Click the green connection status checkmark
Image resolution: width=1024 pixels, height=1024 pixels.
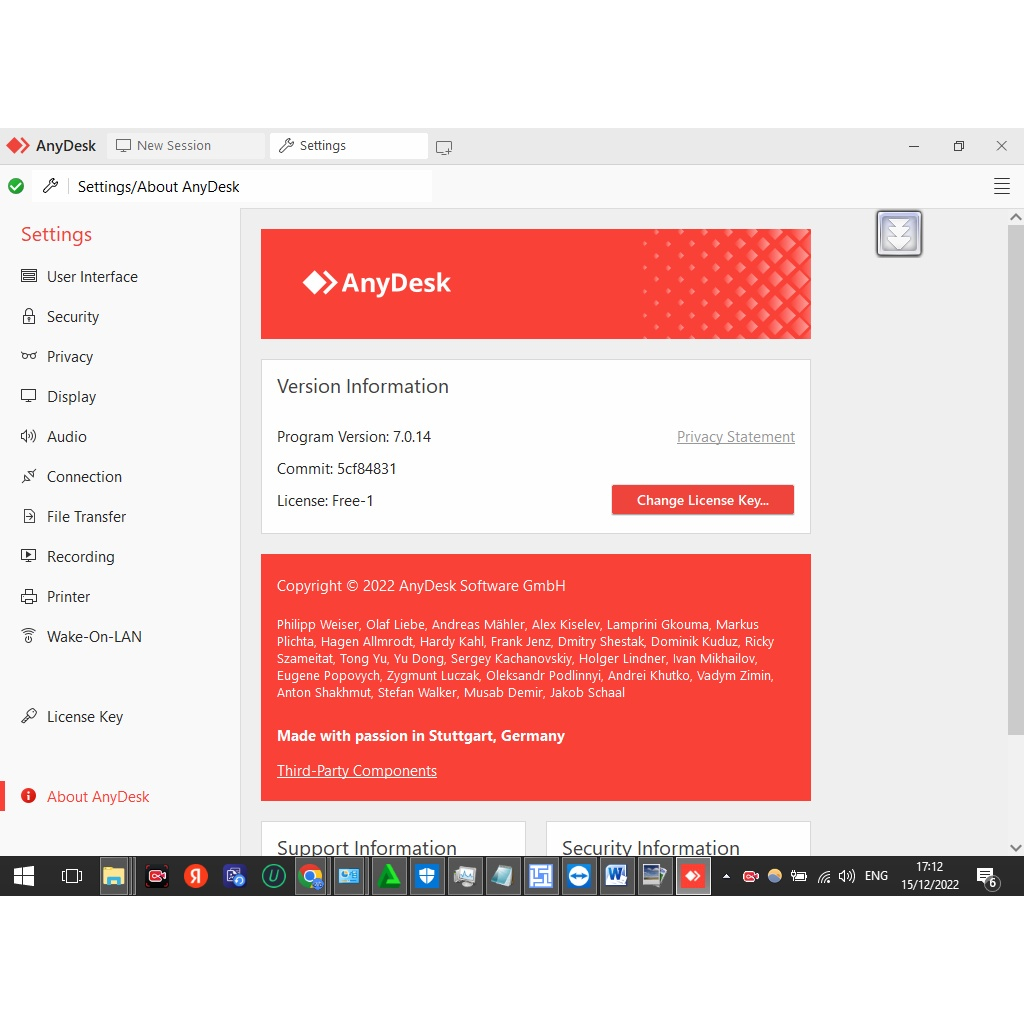point(16,186)
